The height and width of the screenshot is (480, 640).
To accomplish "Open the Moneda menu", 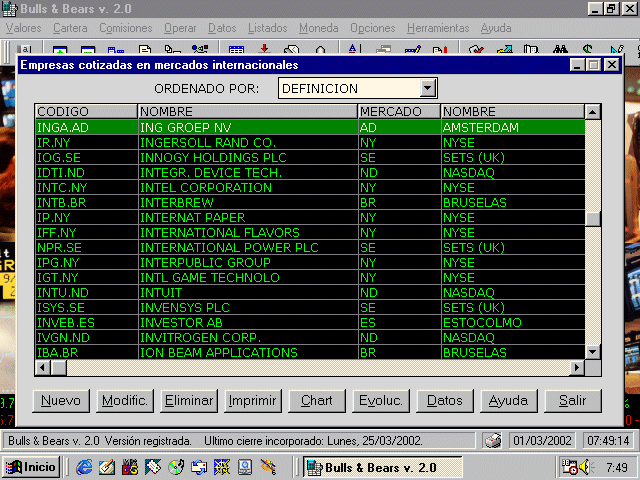I will tap(319, 28).
